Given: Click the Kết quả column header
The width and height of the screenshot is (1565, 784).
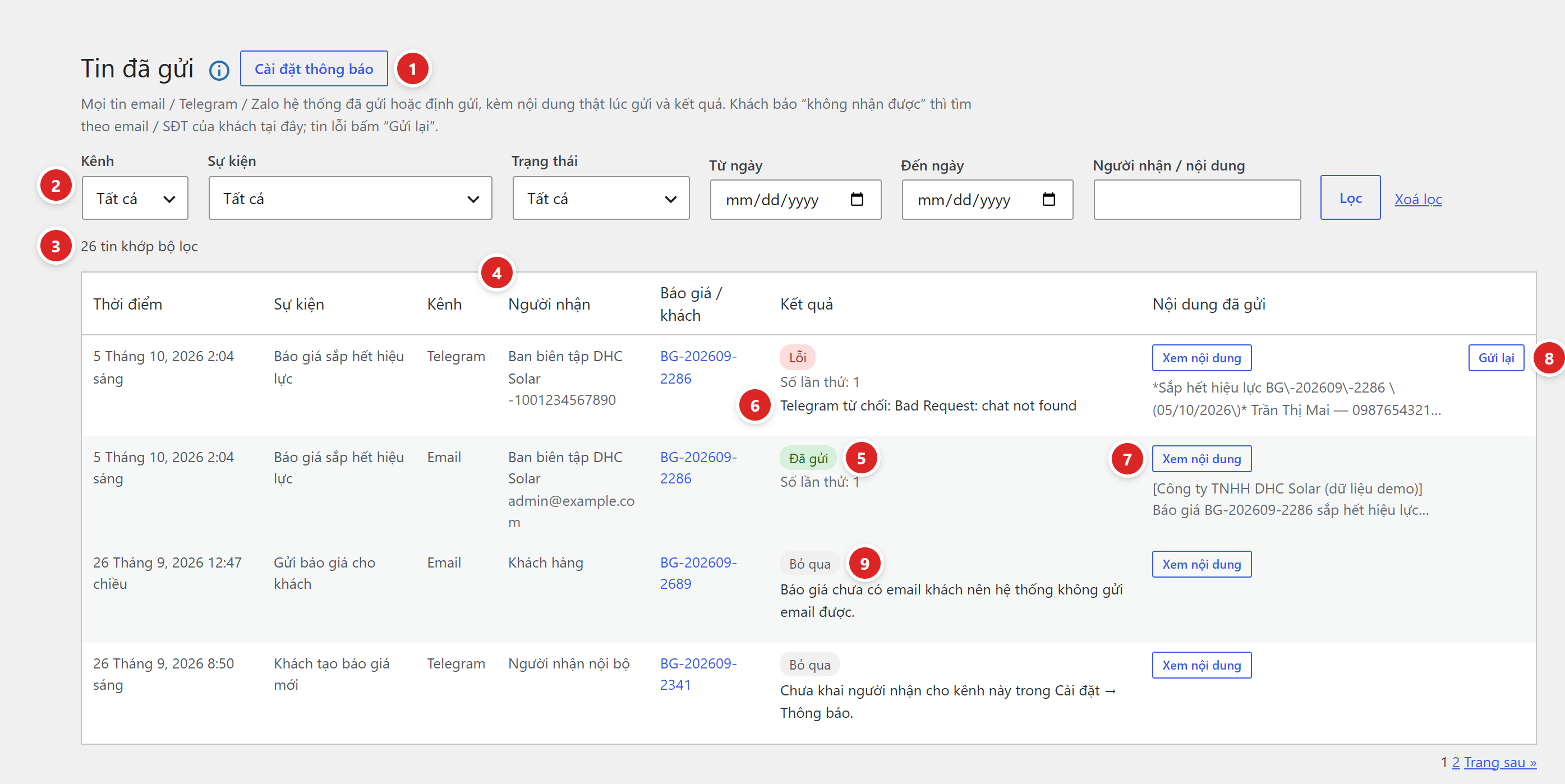Looking at the screenshot, I should pos(806,305).
